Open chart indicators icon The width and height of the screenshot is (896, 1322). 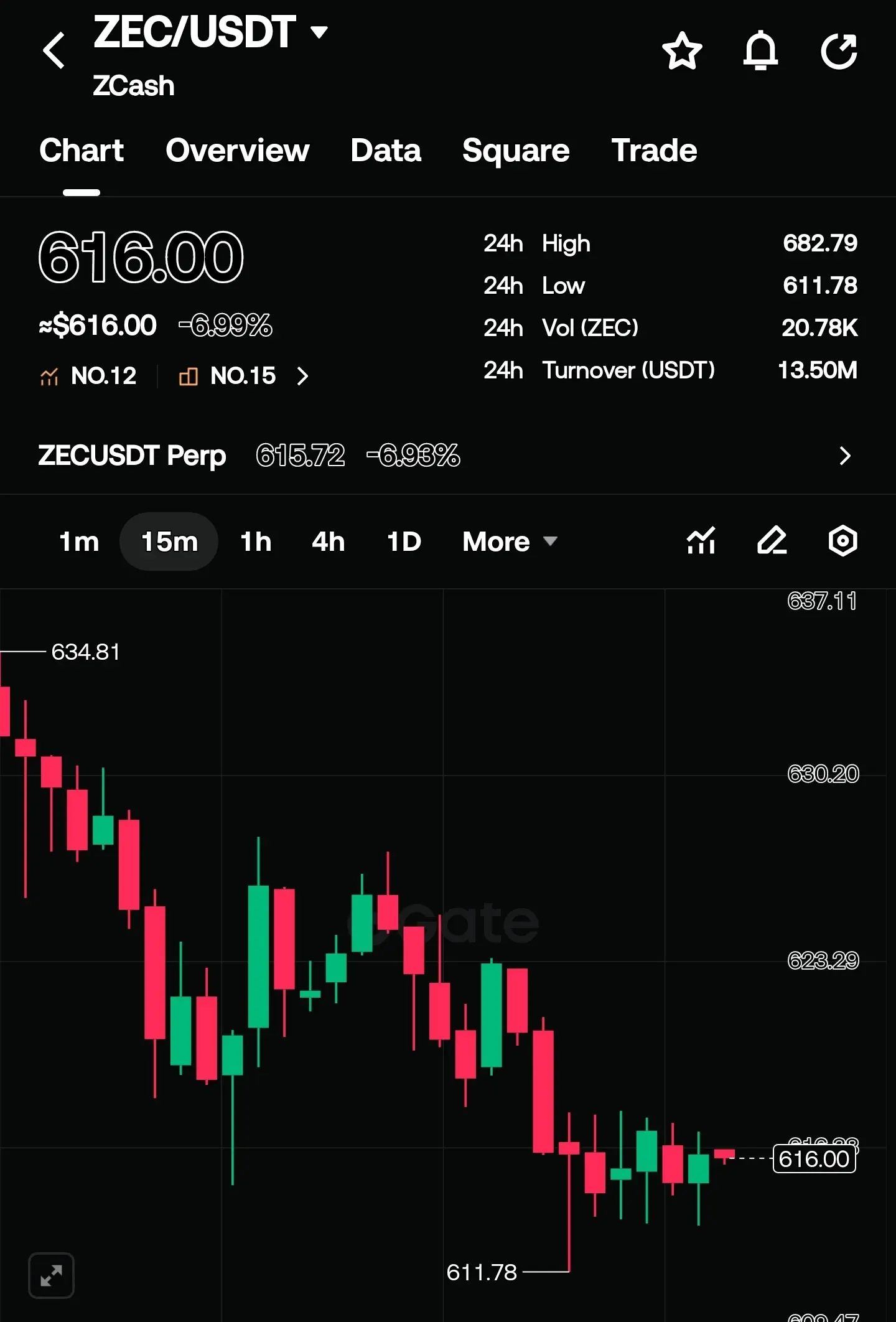[x=701, y=540]
